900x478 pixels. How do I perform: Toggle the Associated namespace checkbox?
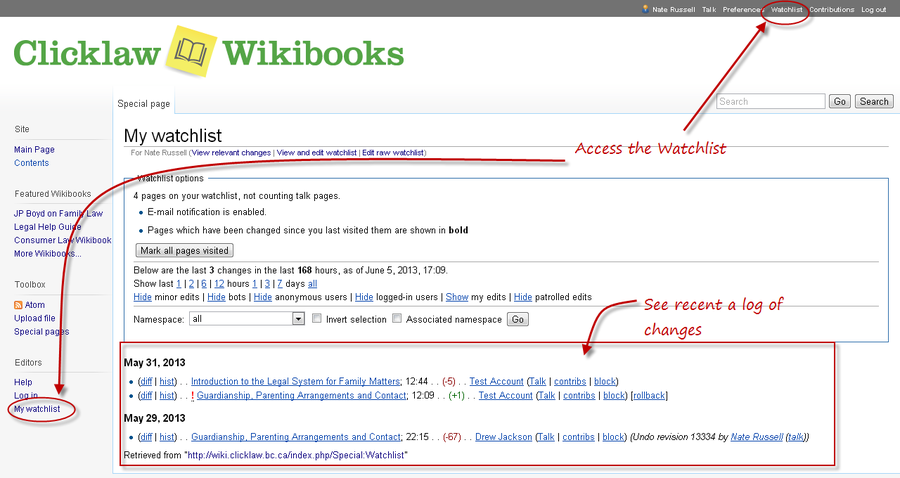(x=397, y=319)
